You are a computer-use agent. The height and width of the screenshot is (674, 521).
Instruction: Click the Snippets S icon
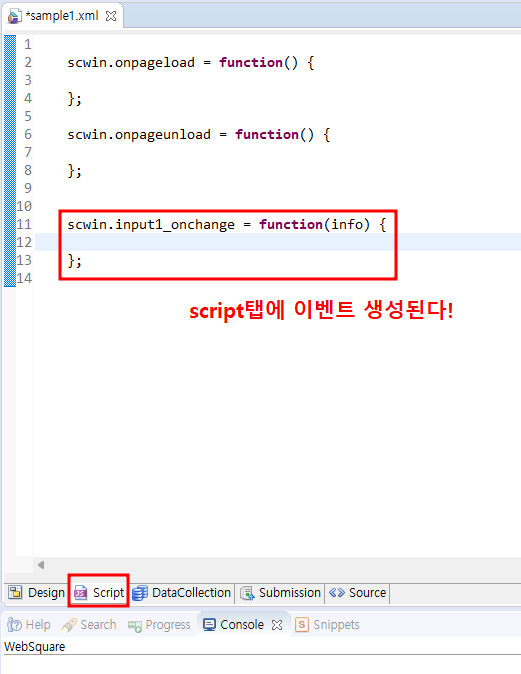pos(302,625)
